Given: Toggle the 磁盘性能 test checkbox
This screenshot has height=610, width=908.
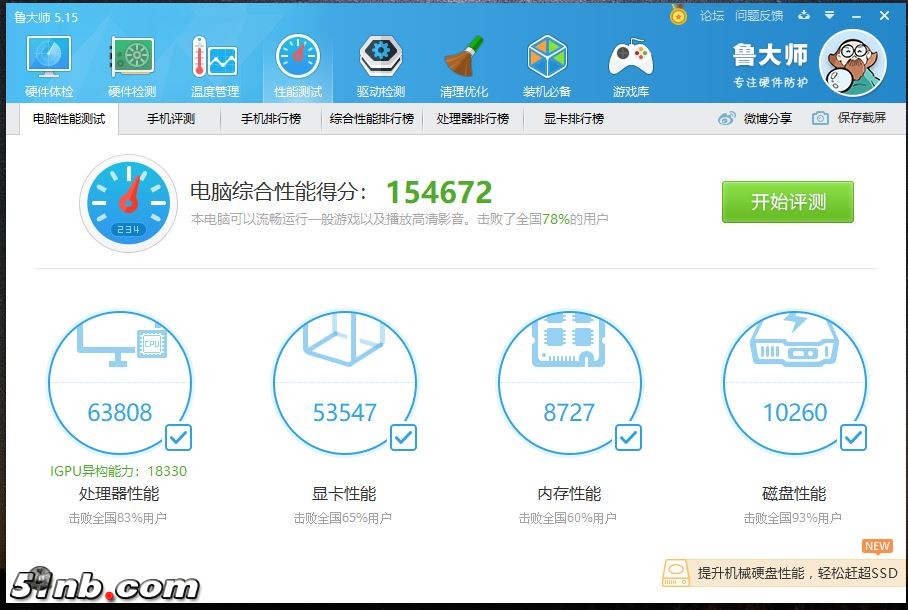Looking at the screenshot, I should tap(853, 437).
